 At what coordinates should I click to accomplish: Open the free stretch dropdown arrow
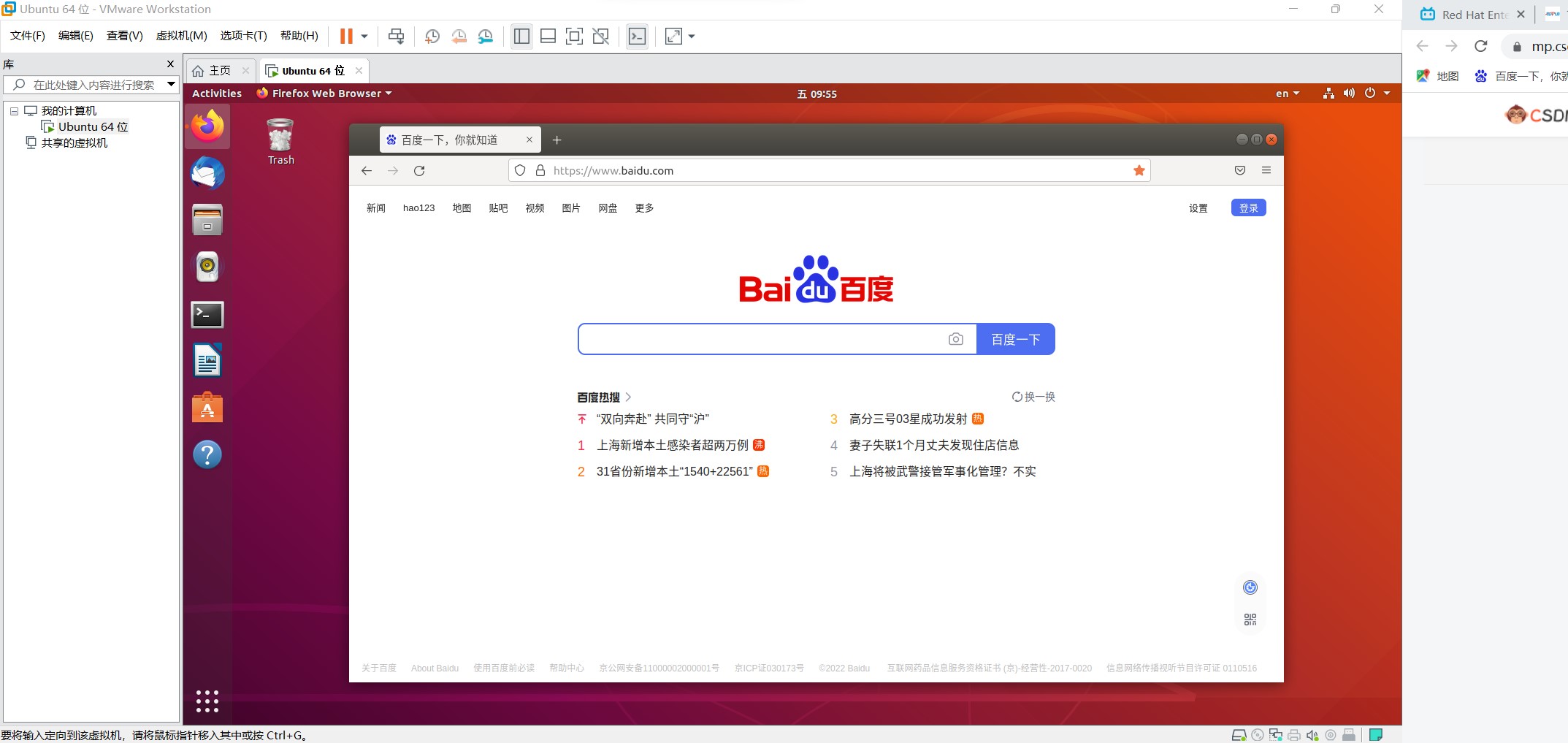[691, 36]
